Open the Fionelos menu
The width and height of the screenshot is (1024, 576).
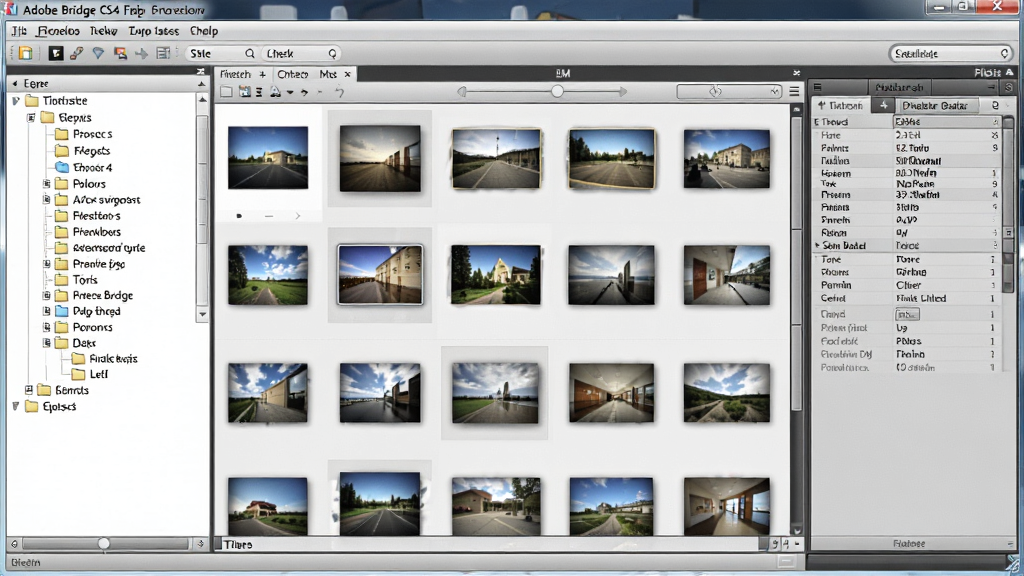coord(58,31)
